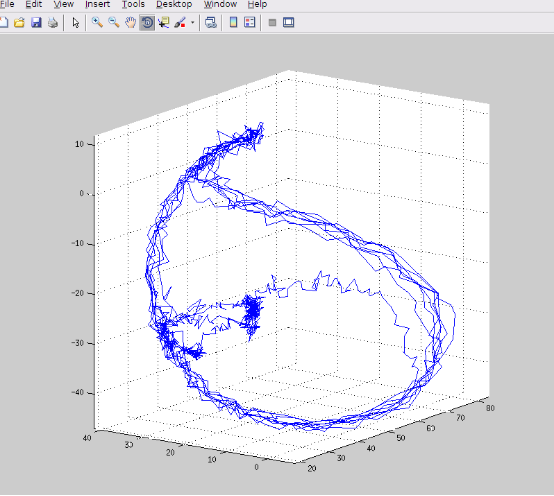Screen dimensions: 554x496
Task: Hide plot tools with the gray square icon
Action: click(272, 23)
